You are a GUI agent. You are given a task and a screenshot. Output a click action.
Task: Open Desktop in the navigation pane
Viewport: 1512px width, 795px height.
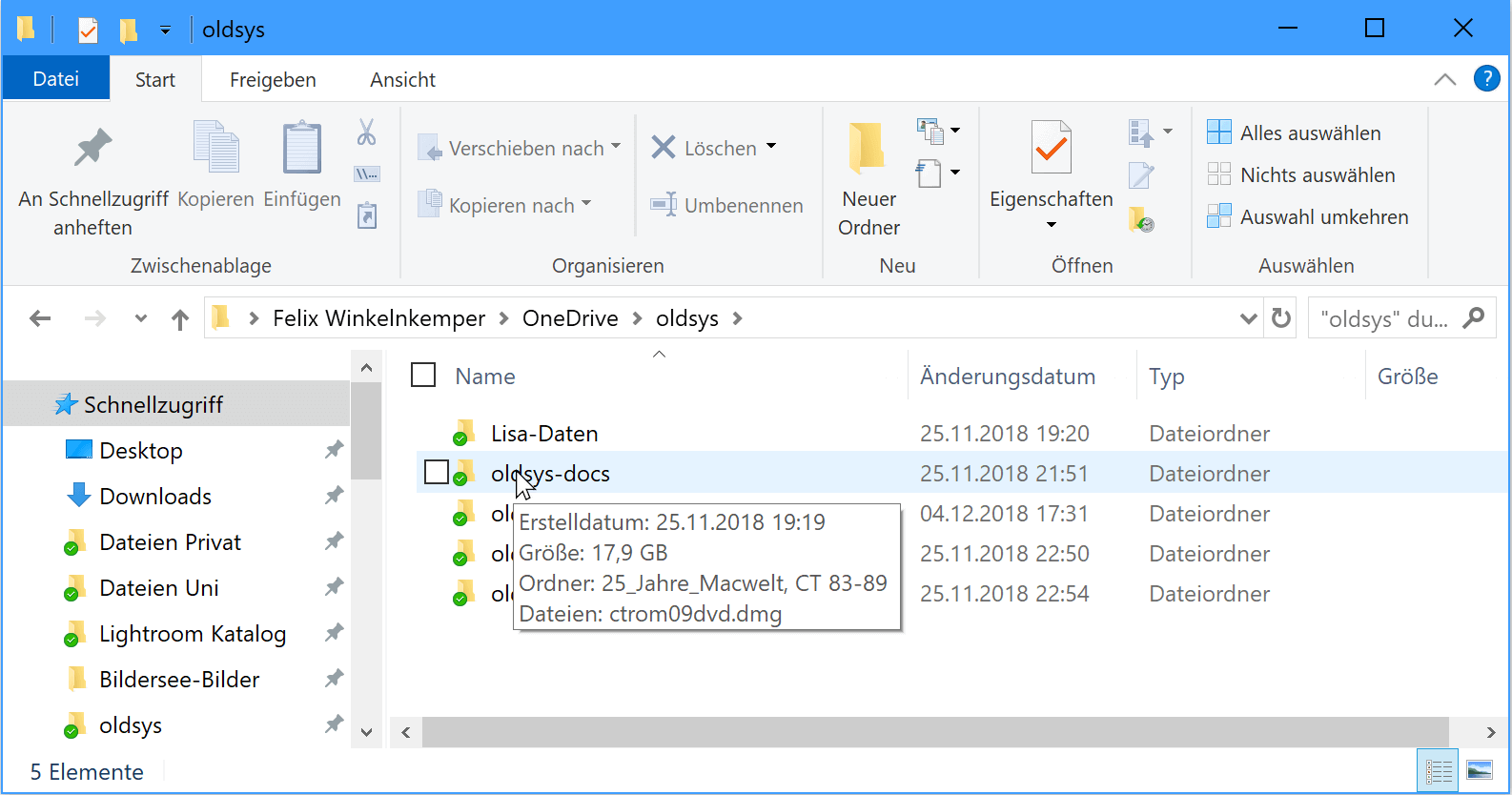[x=141, y=451]
